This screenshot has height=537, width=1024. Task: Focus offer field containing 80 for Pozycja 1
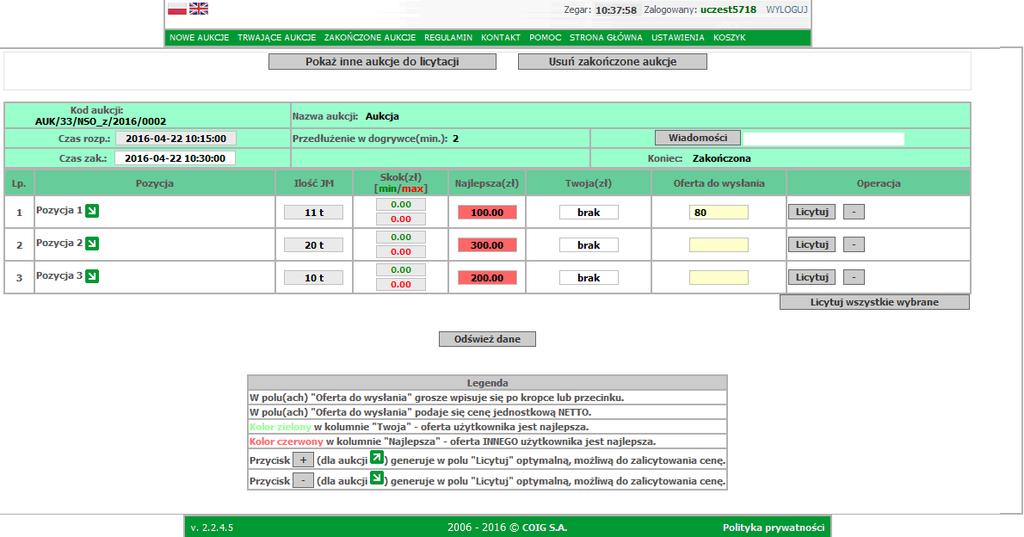pos(718,212)
